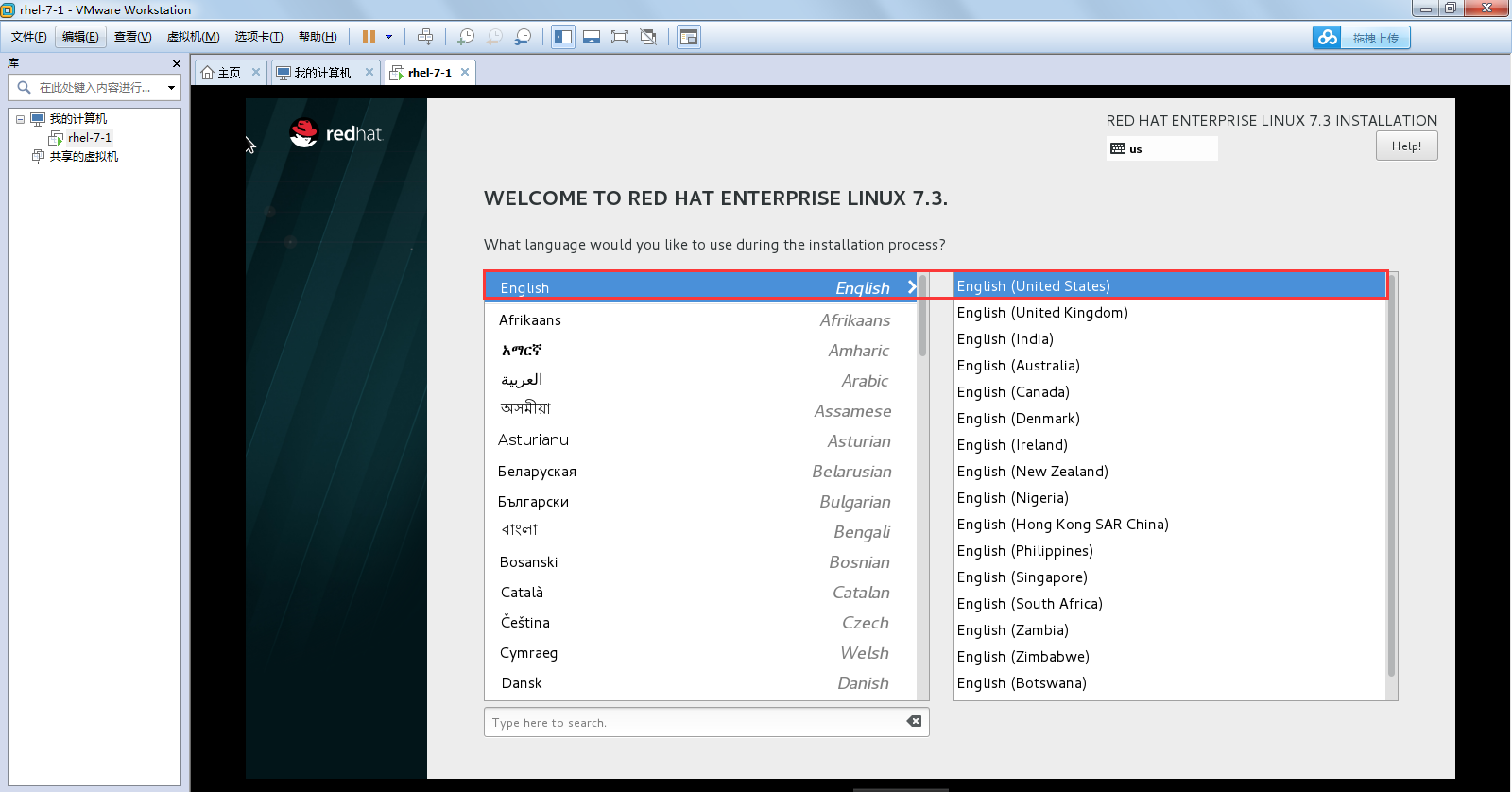Viewport: 1512px width, 792px height.
Task: Open the 查看(V) menu
Action: [132, 37]
